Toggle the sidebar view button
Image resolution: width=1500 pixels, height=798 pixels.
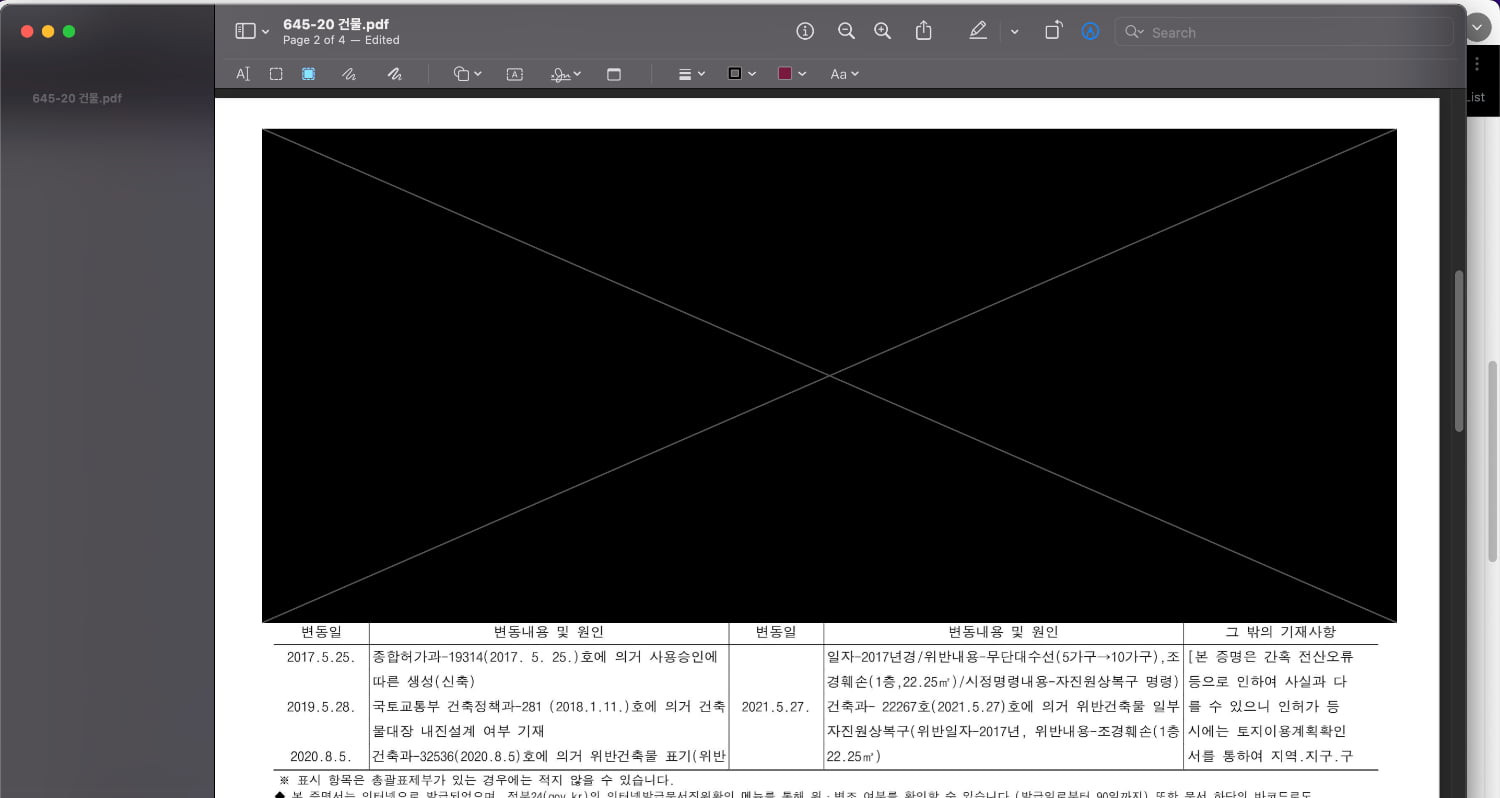245,31
